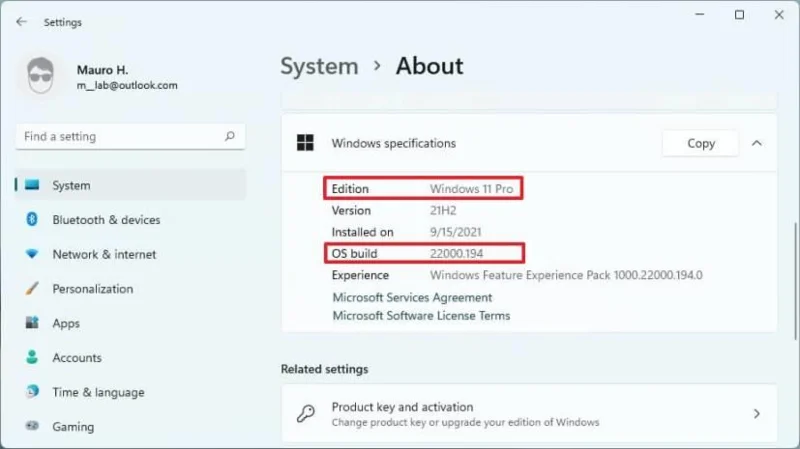Minimize the Settings window
This screenshot has height=449, width=800.
tap(699, 15)
